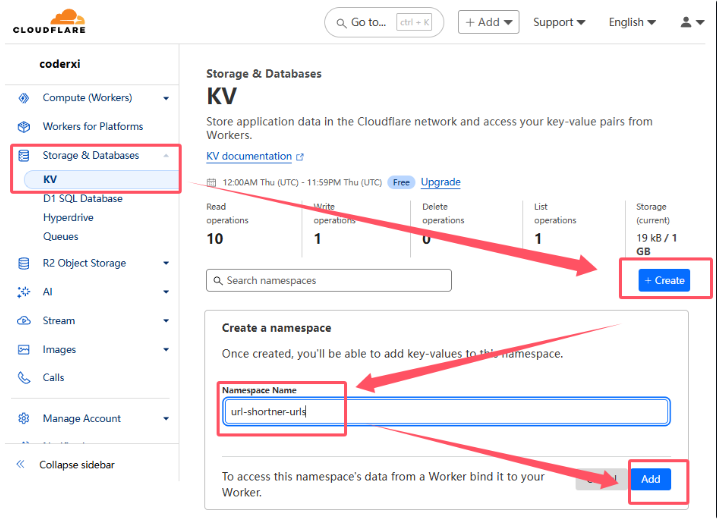Viewport: 717px width, 519px height.
Task: Expand the Manage Account section
Action: (x=166, y=419)
